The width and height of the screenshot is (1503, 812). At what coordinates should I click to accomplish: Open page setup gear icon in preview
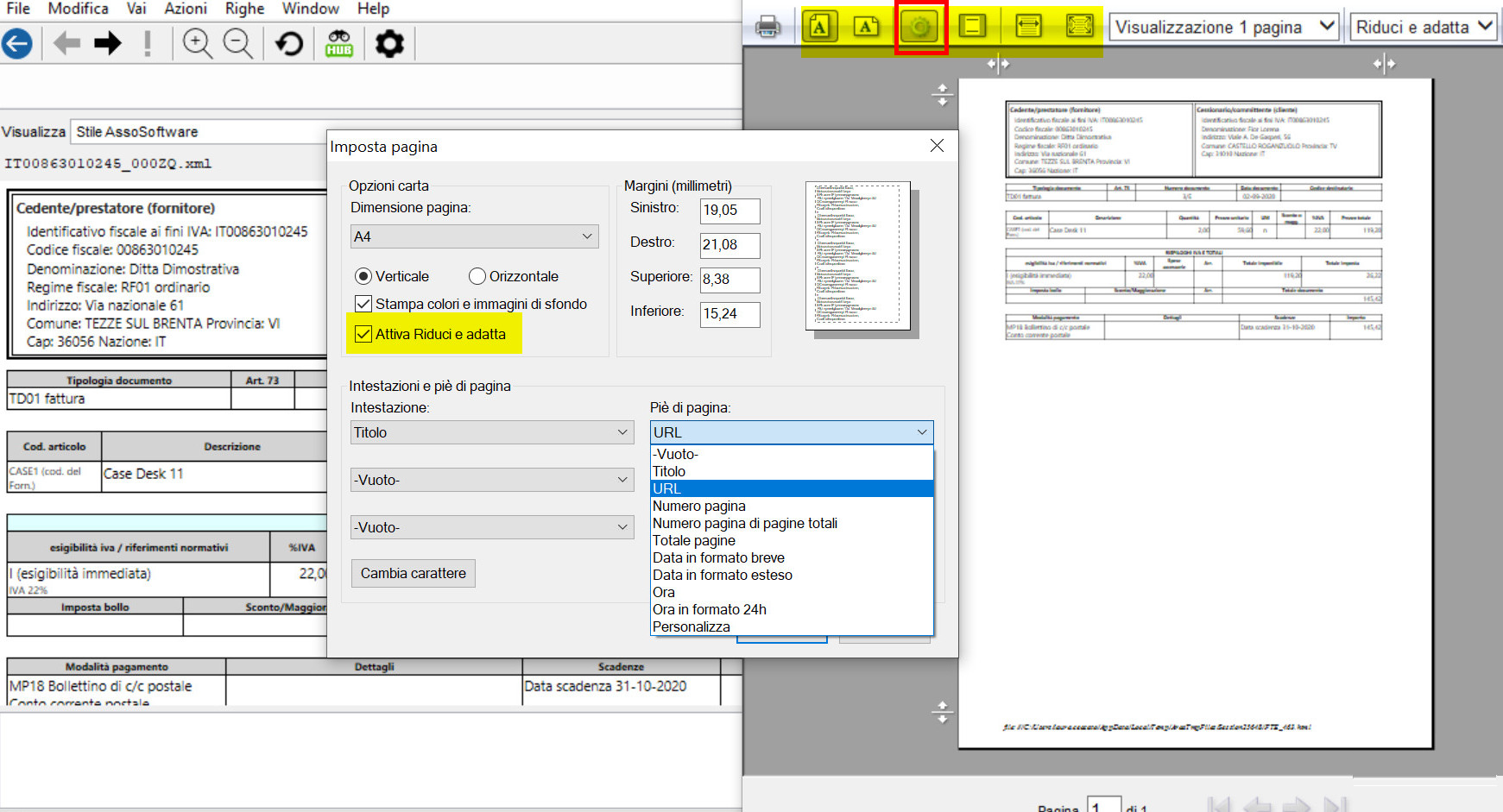coord(920,28)
